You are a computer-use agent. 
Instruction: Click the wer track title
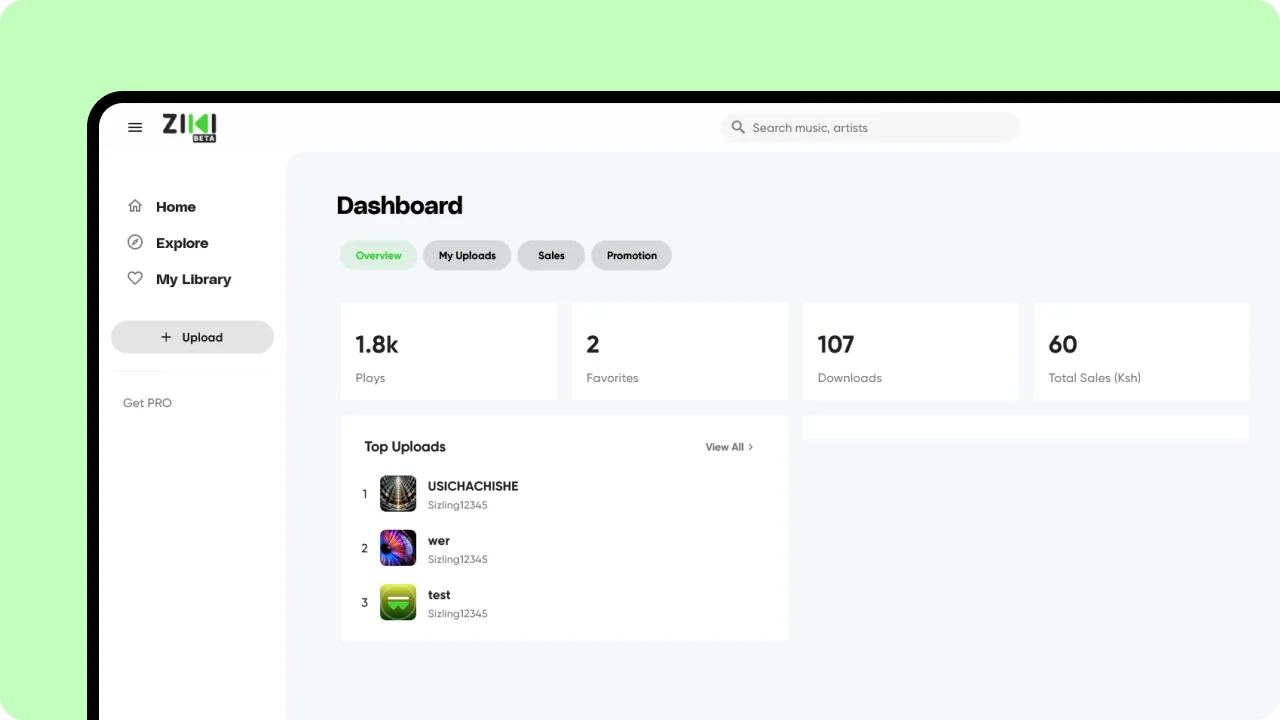pyautogui.click(x=439, y=540)
